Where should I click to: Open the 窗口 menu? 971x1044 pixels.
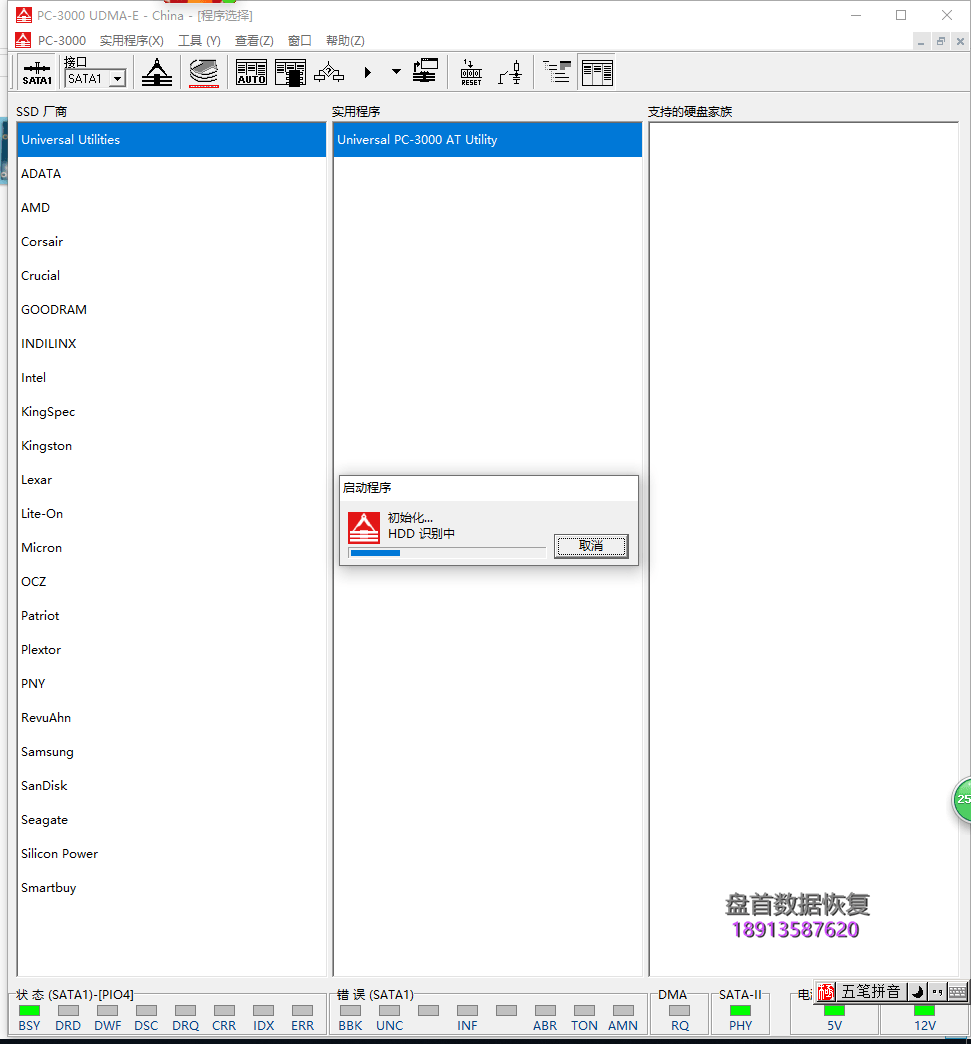[x=300, y=41]
